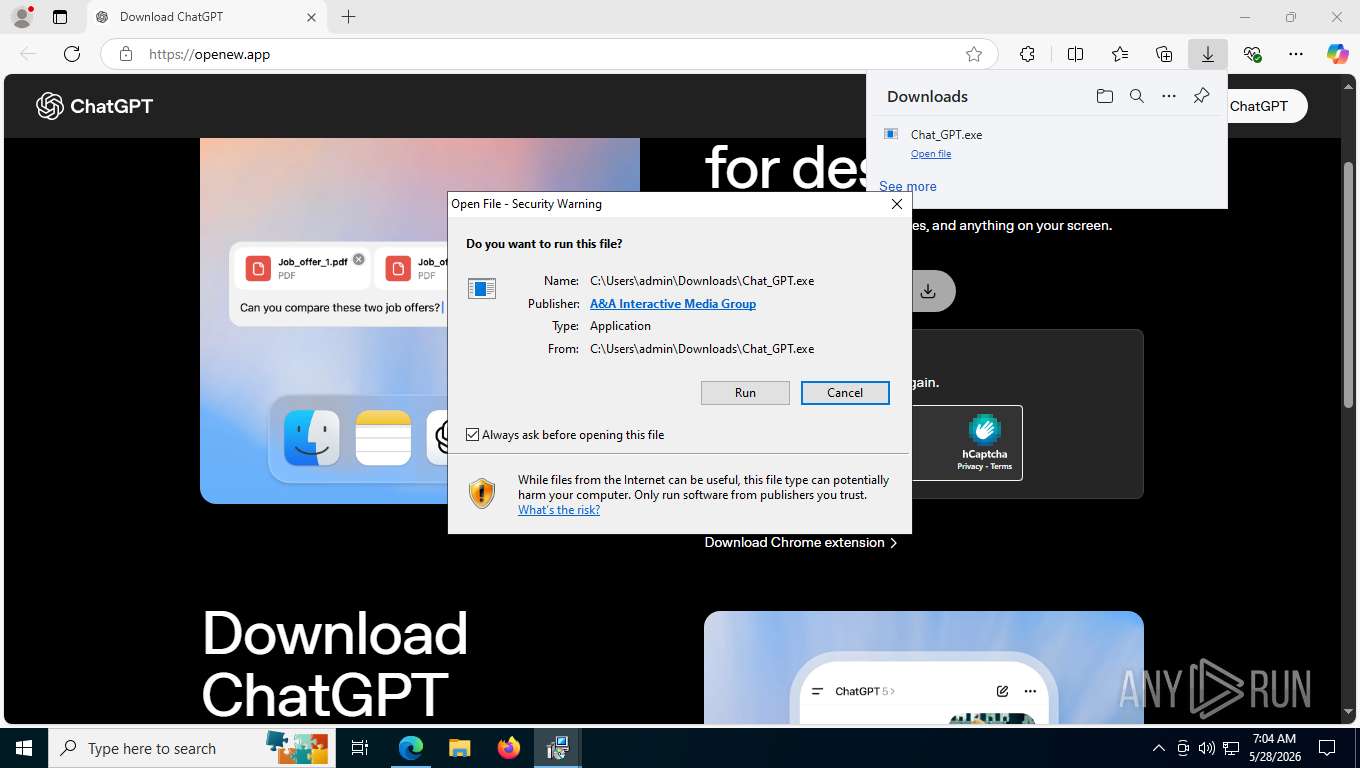Select the Download ChatGPT tab

point(207,17)
